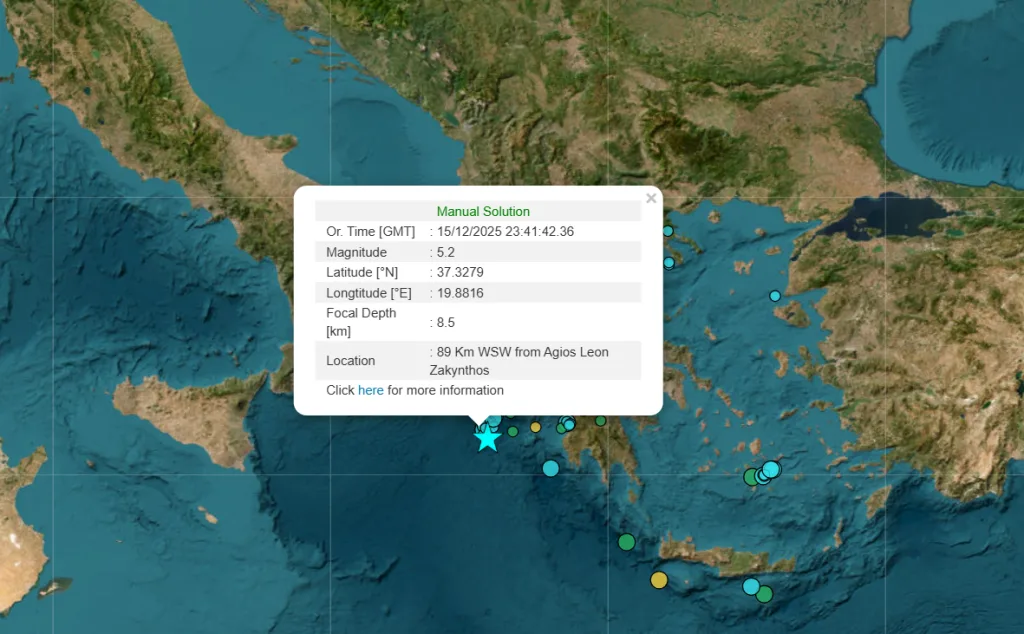Open the cyan marker near the Turkish coast
Viewport: 1024px width, 634px height.
pyautogui.click(x=775, y=296)
